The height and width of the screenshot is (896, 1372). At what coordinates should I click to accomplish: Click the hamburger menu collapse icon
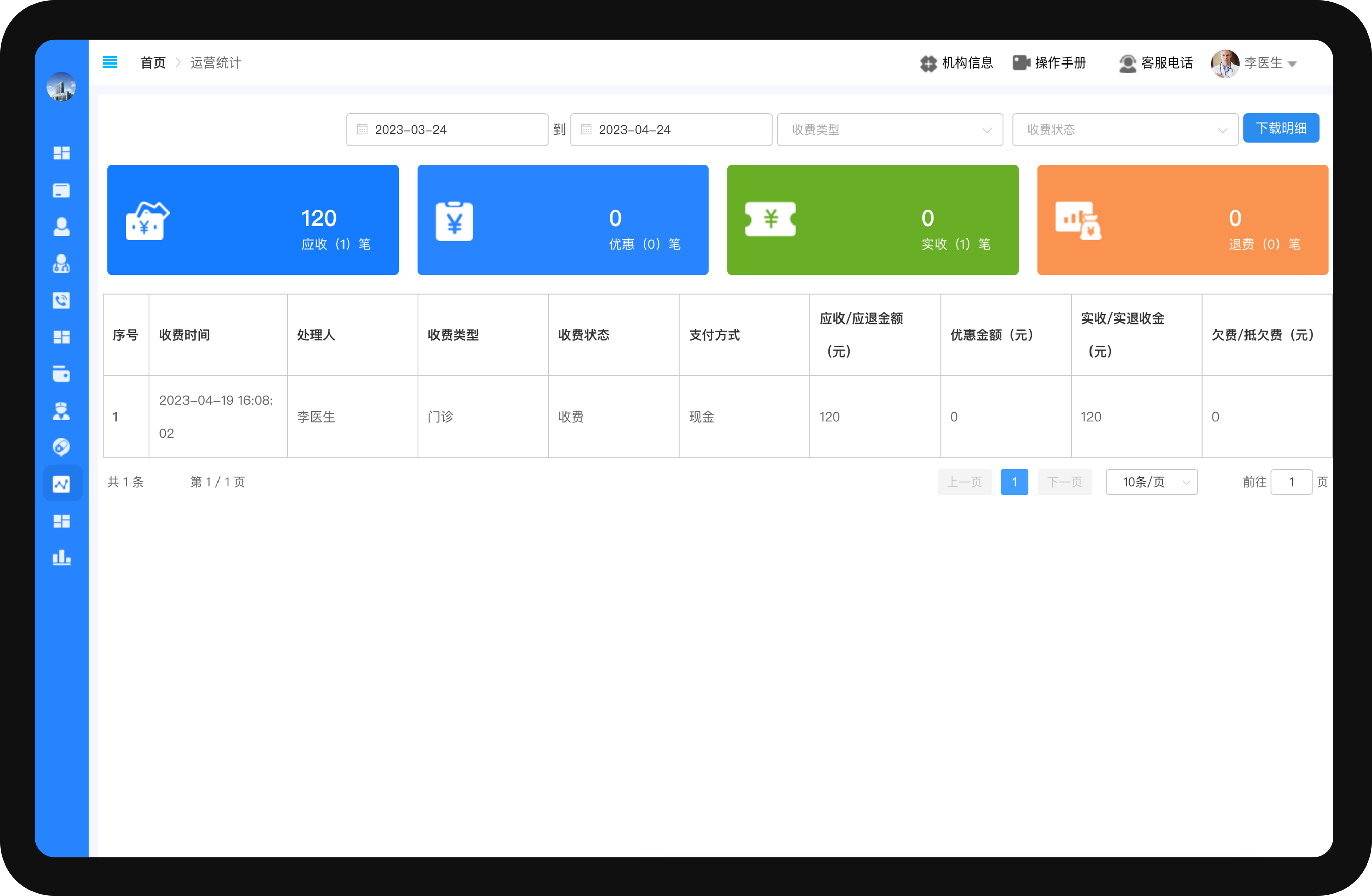[x=110, y=62]
